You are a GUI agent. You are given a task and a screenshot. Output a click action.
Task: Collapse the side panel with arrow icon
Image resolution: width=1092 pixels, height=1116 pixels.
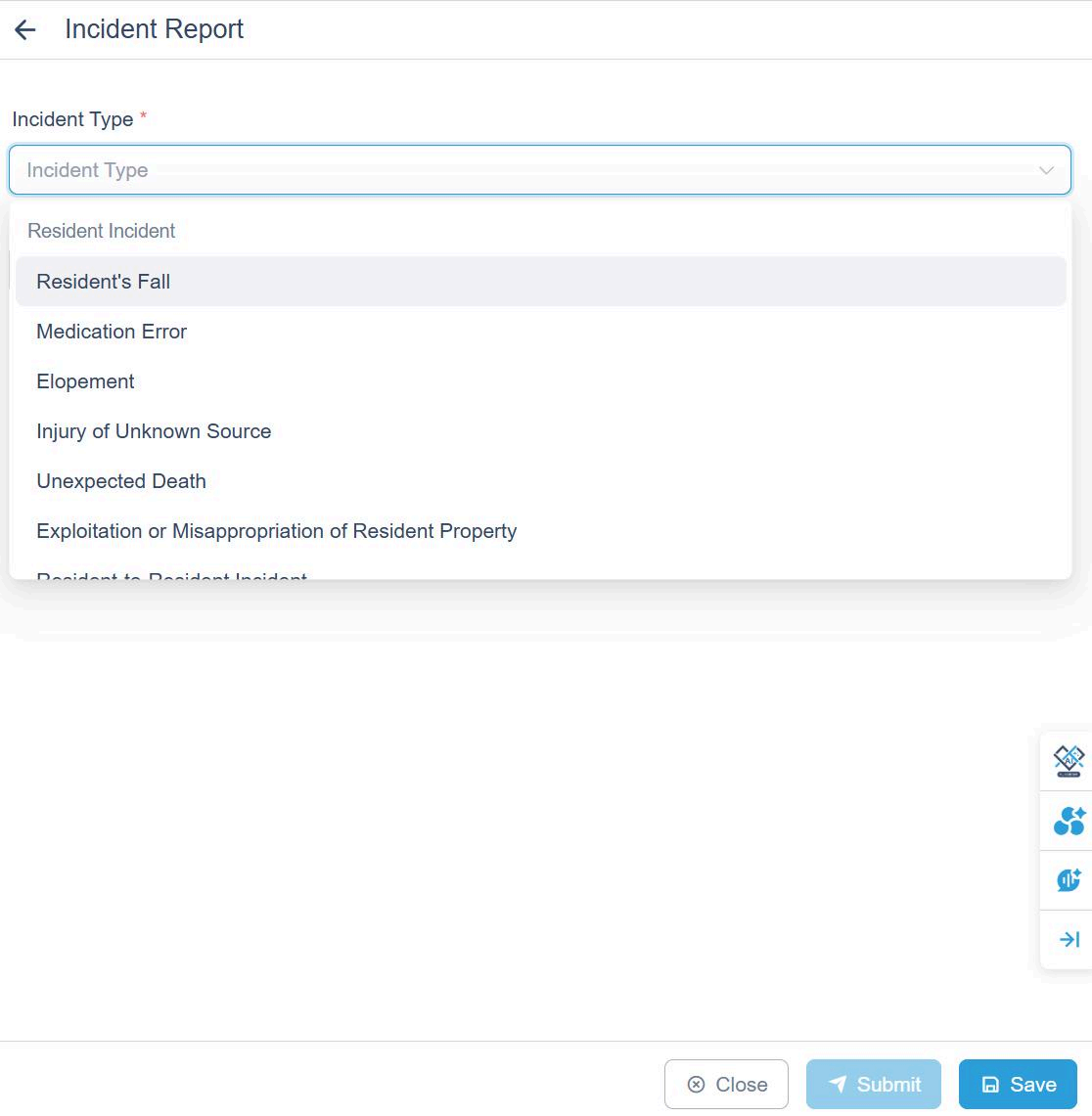click(1069, 940)
